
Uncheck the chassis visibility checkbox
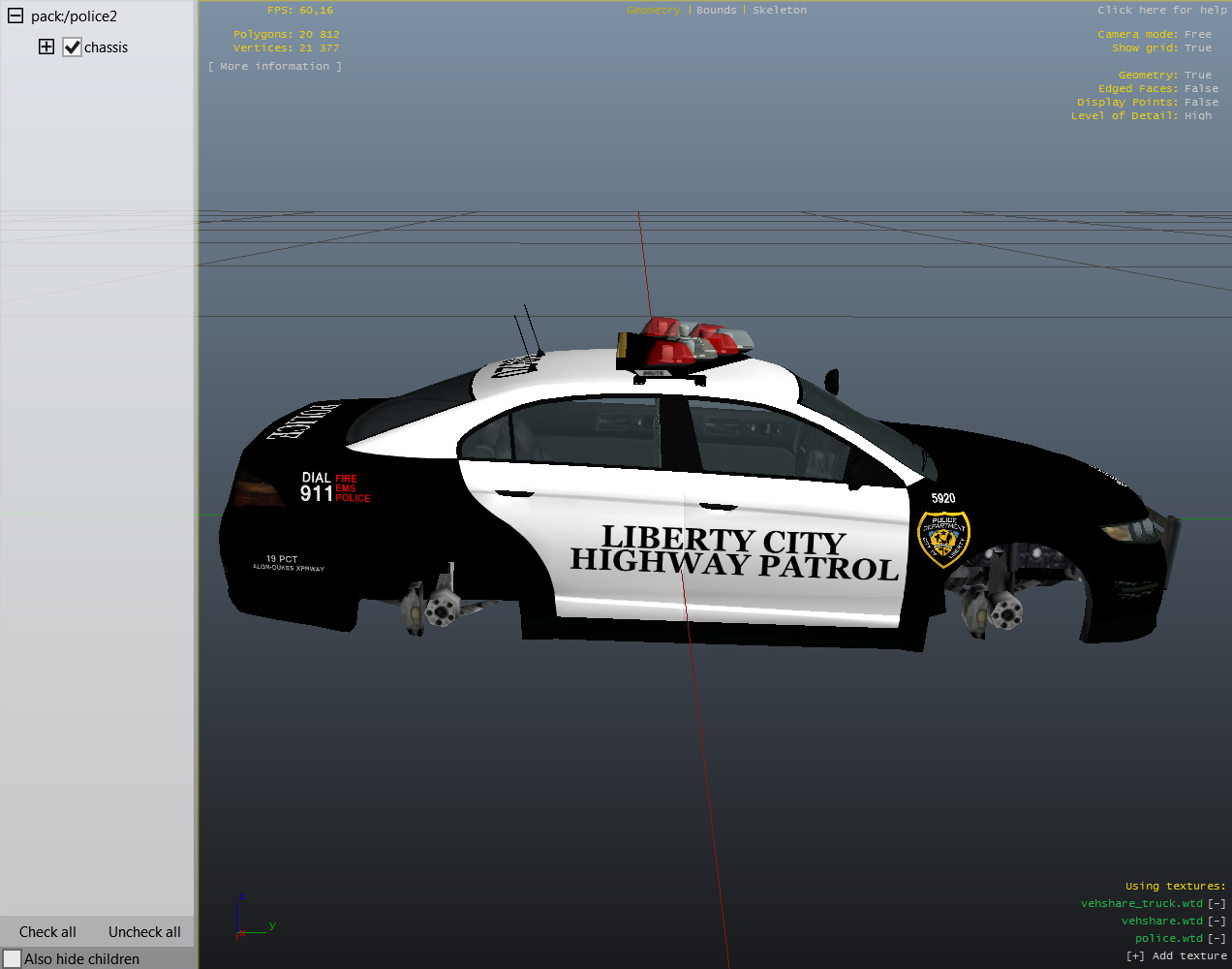pos(72,47)
